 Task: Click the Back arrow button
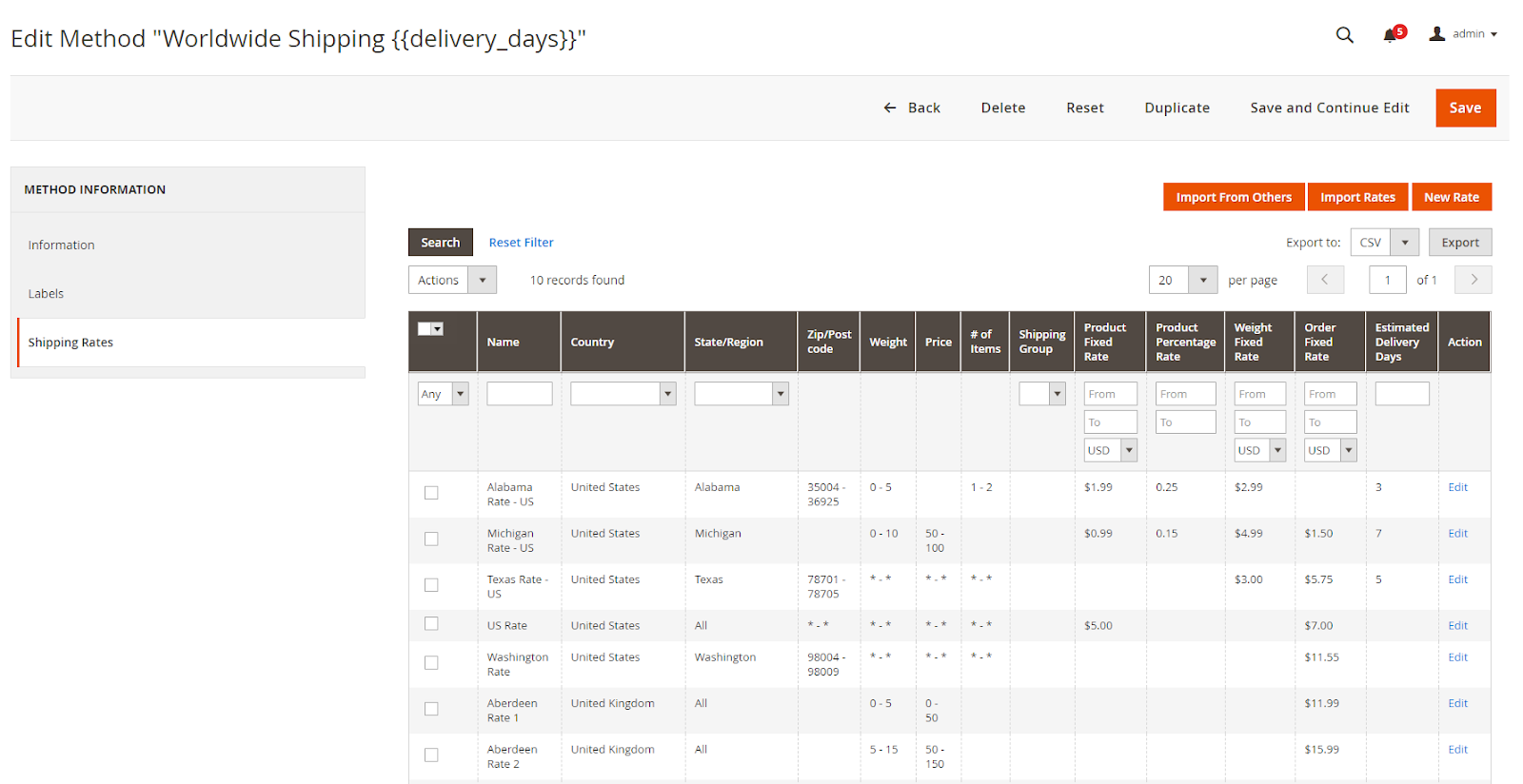click(x=911, y=108)
